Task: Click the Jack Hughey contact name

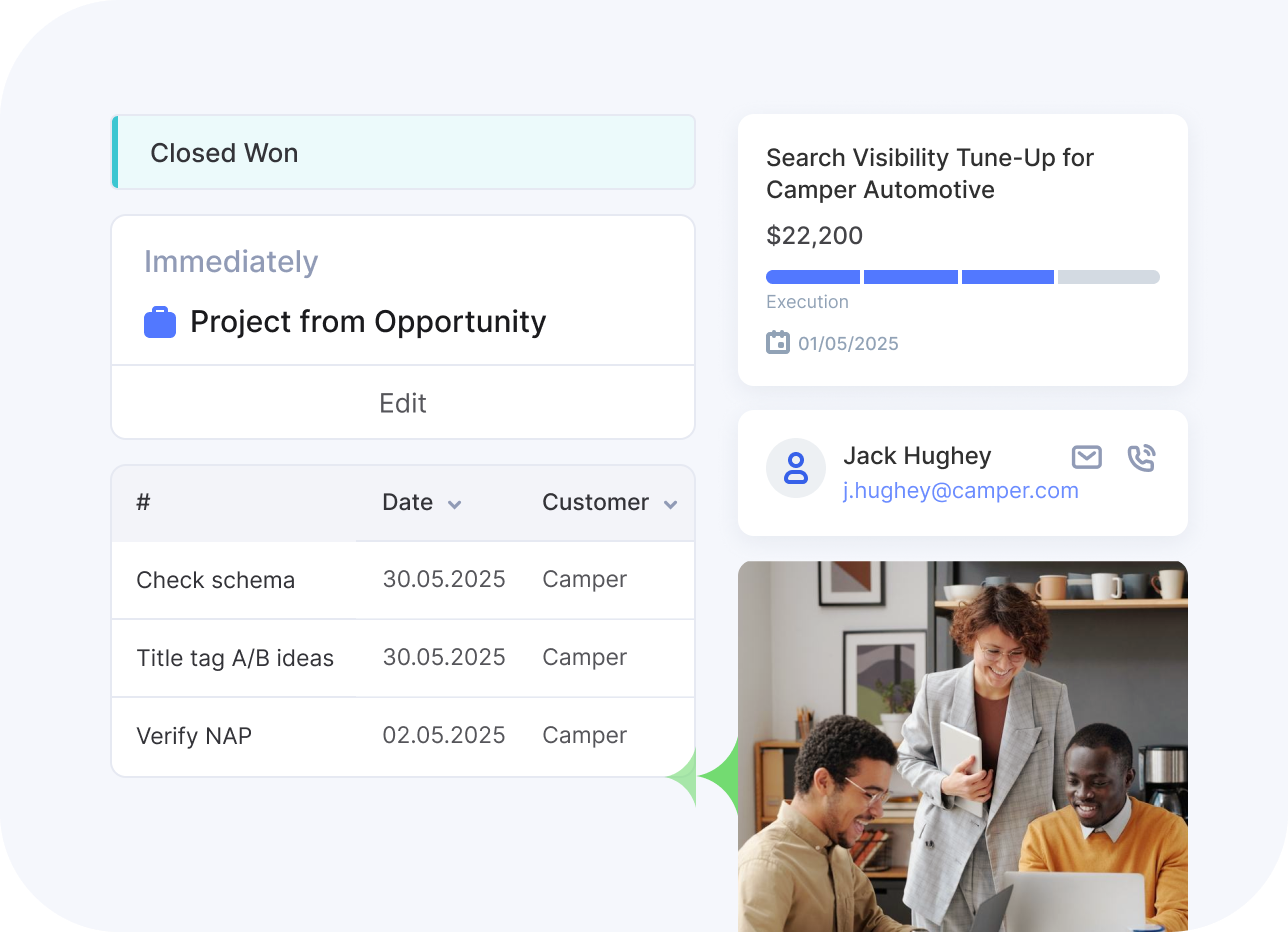Action: [x=916, y=456]
